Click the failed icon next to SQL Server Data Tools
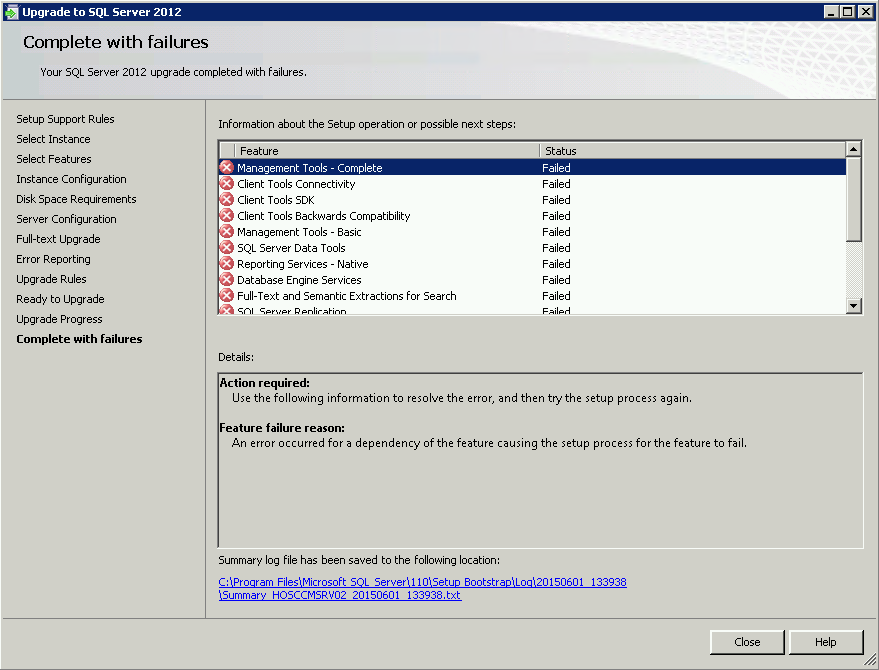This screenshot has height=670, width=879. click(x=226, y=248)
